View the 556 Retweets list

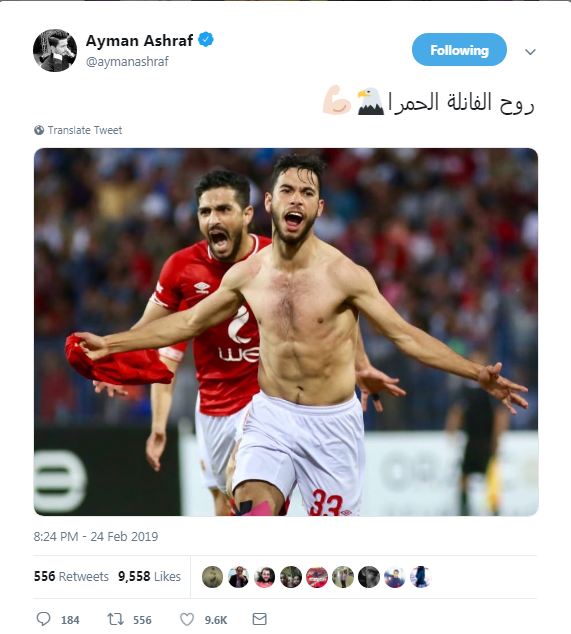click(x=71, y=576)
